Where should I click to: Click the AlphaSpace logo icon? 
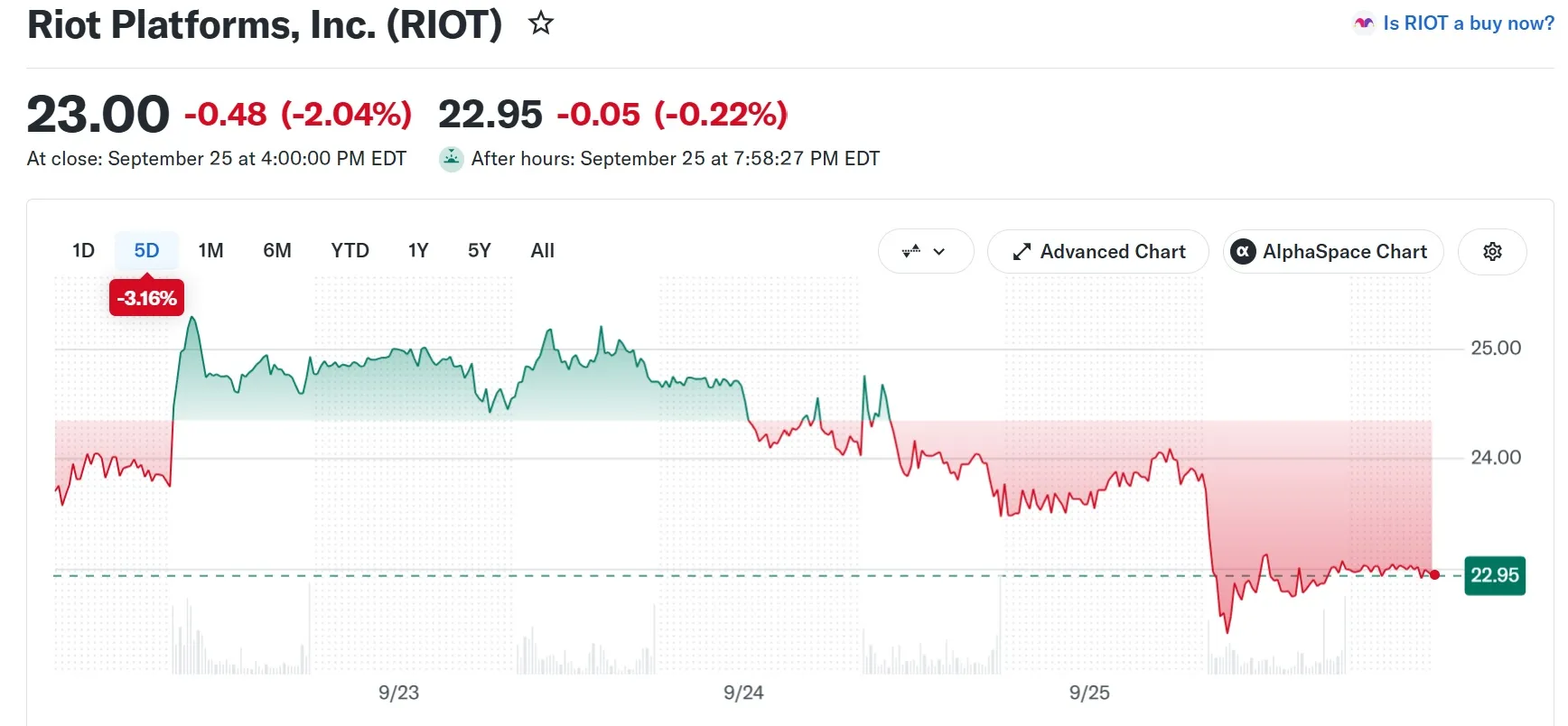(x=1244, y=252)
